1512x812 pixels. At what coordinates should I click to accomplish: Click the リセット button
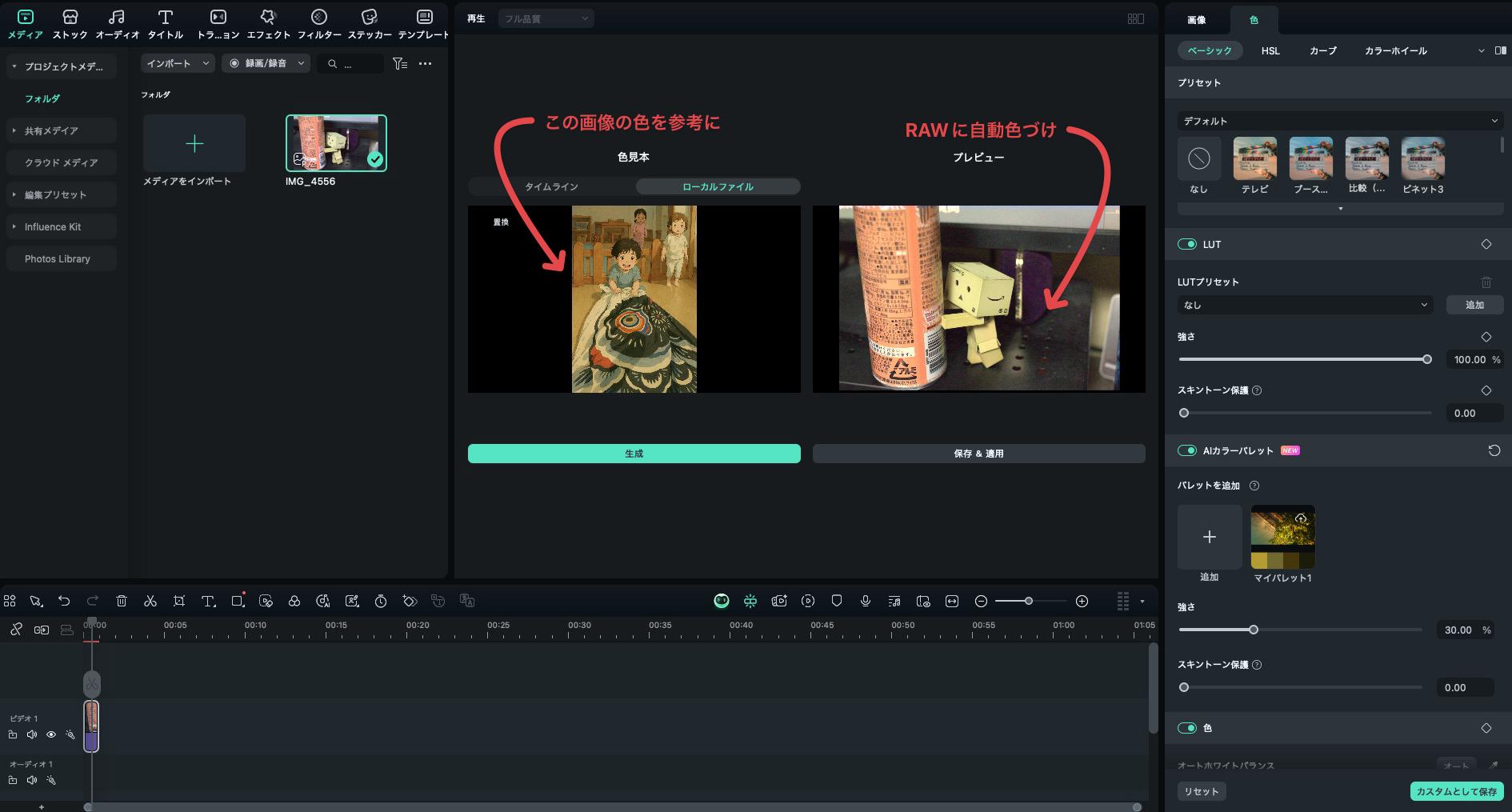[1202, 791]
